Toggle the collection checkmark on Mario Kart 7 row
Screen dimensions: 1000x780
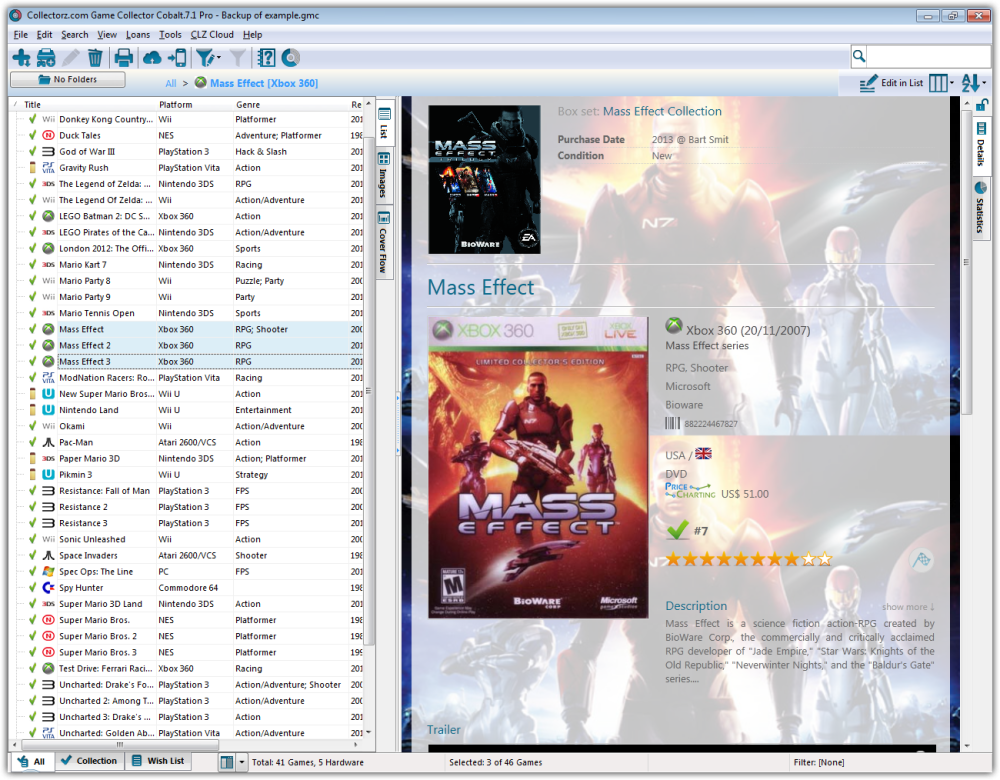coord(32,264)
